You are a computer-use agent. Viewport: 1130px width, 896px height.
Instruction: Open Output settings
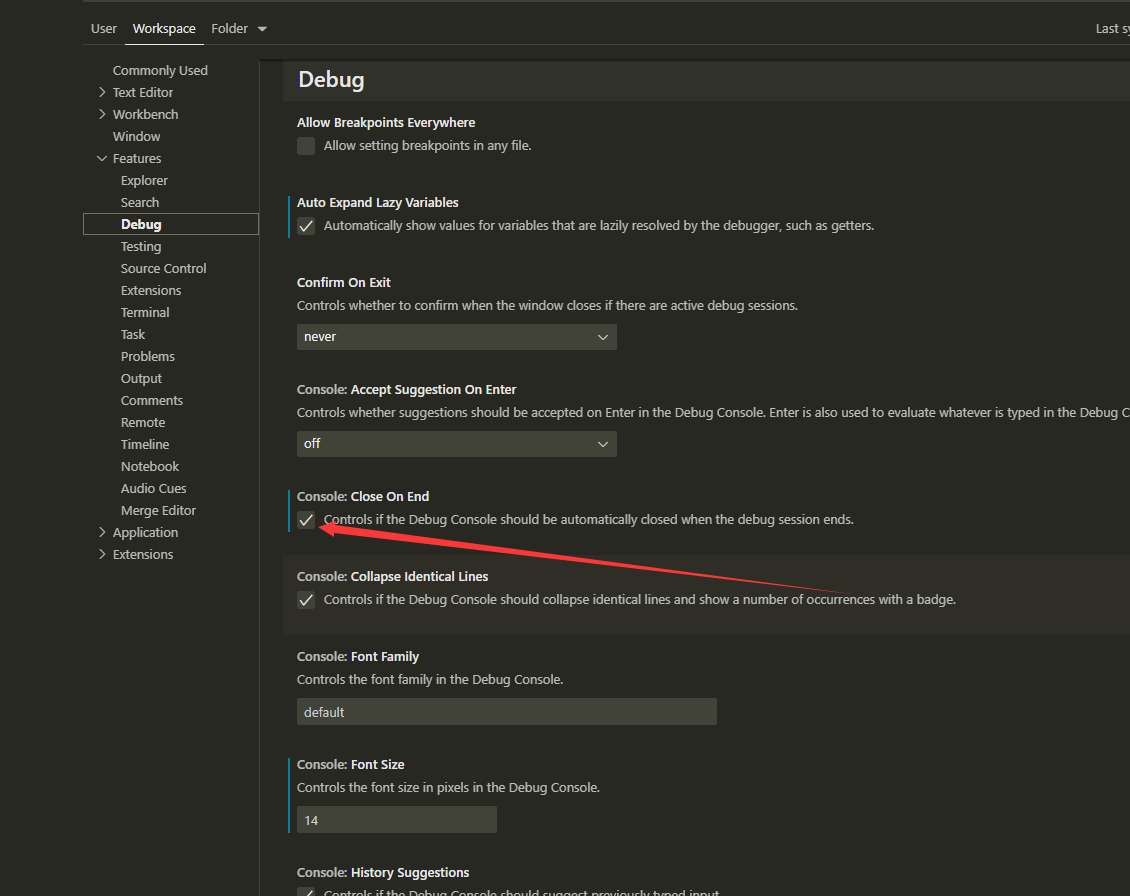141,378
